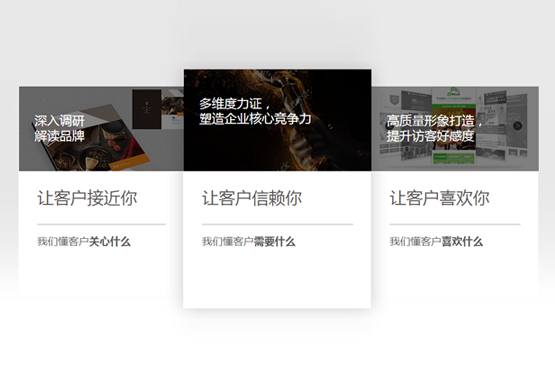This screenshot has width=555, height=371.
Task: Click the divider line under 让客户接近你
Action: pyautogui.click(x=101, y=224)
